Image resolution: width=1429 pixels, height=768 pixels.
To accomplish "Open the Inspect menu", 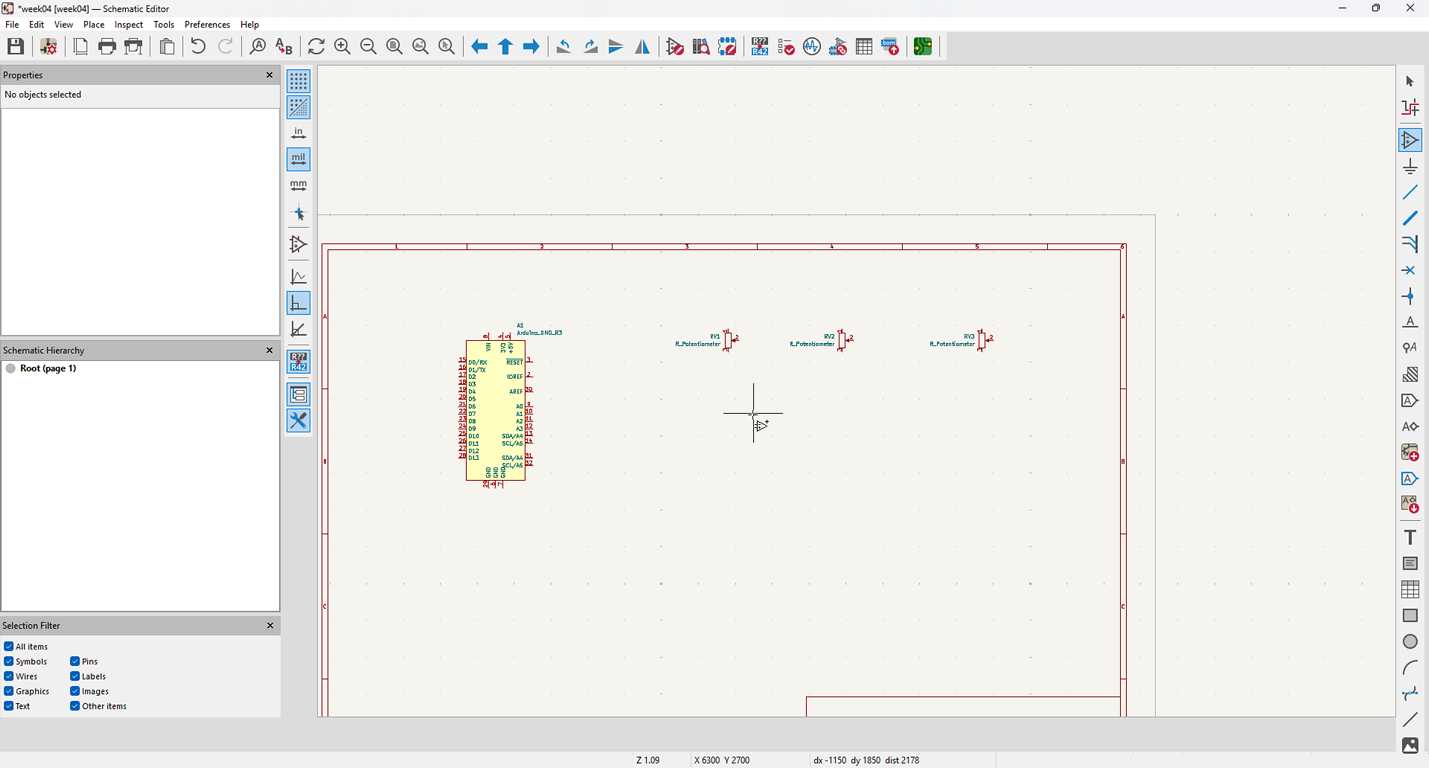I will [x=129, y=24].
